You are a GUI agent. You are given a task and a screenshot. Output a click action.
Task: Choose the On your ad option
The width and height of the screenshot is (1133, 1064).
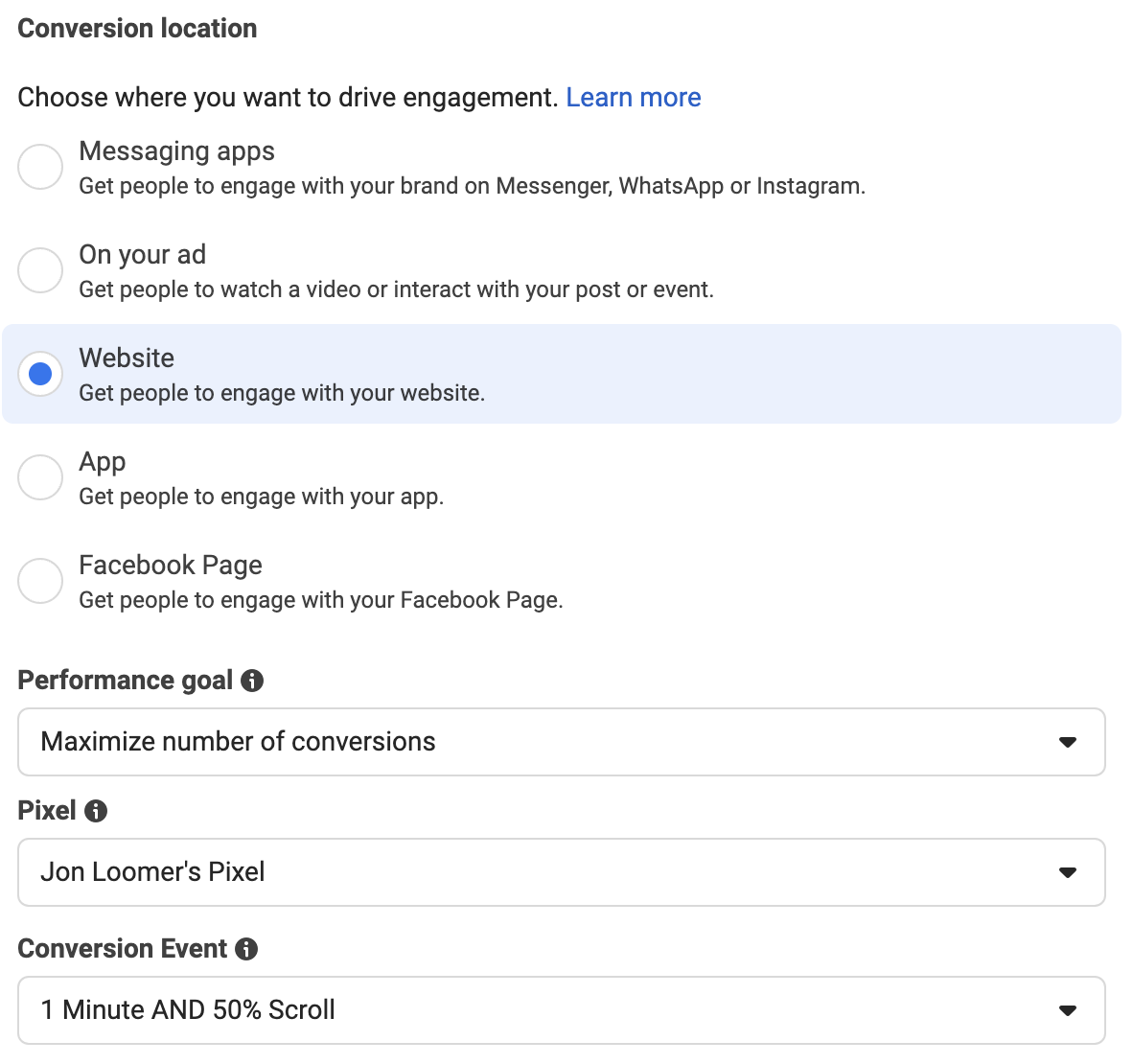coord(40,270)
